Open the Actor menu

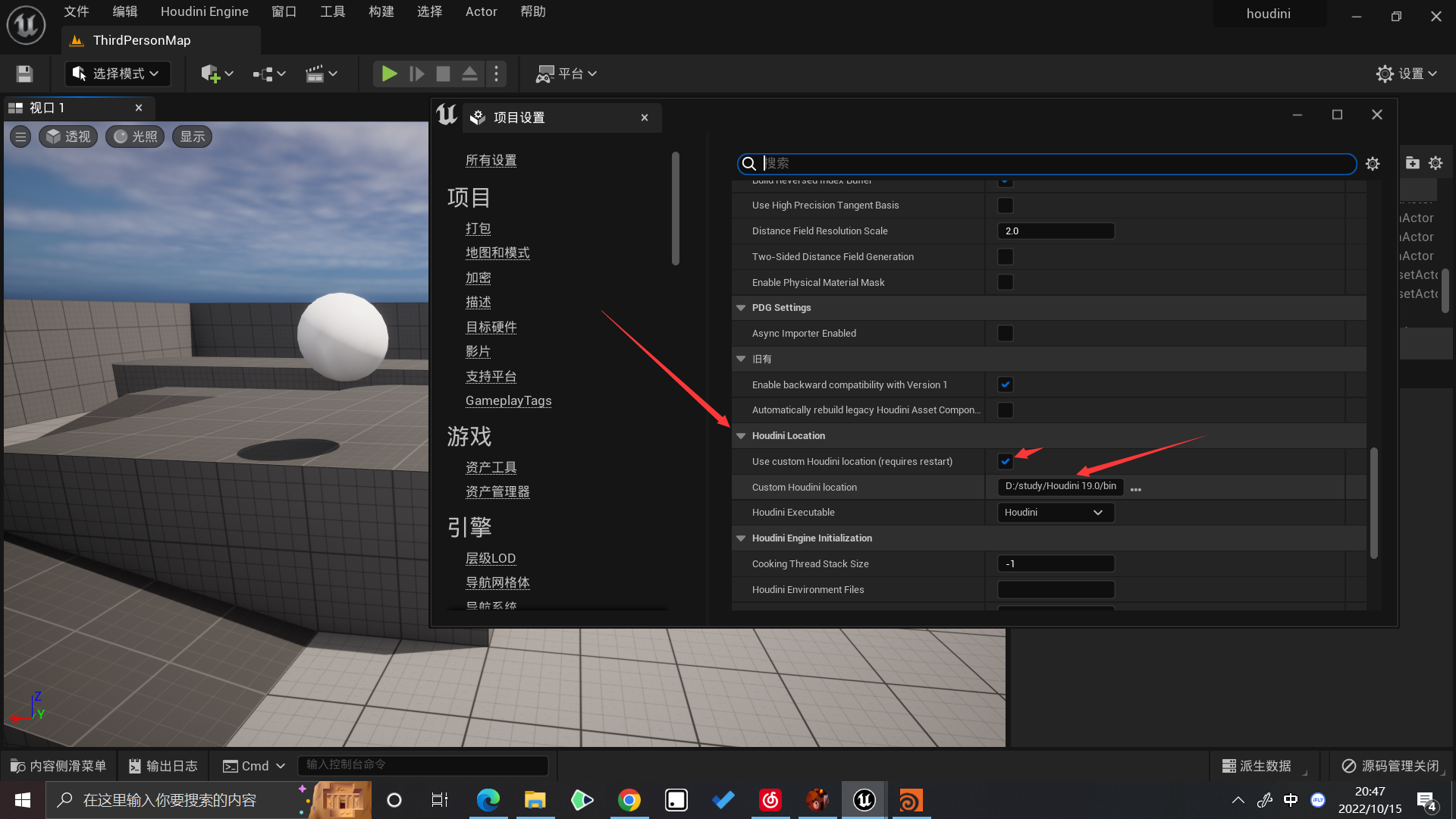[481, 11]
